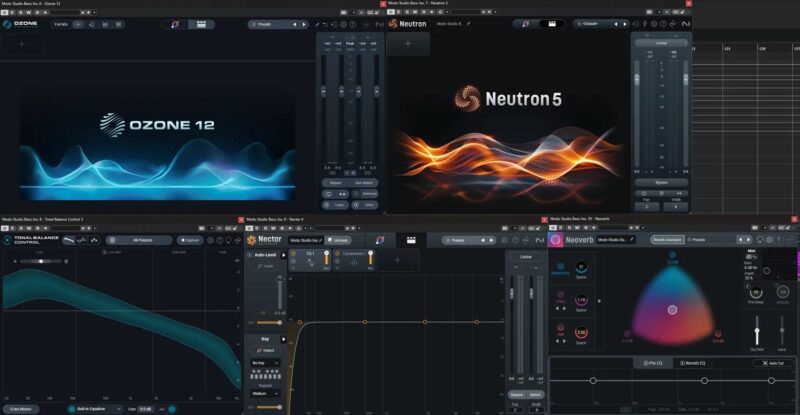This screenshot has height=415, width=800.
Task: Select third view in Tonal Balance Control
Action: point(94,240)
